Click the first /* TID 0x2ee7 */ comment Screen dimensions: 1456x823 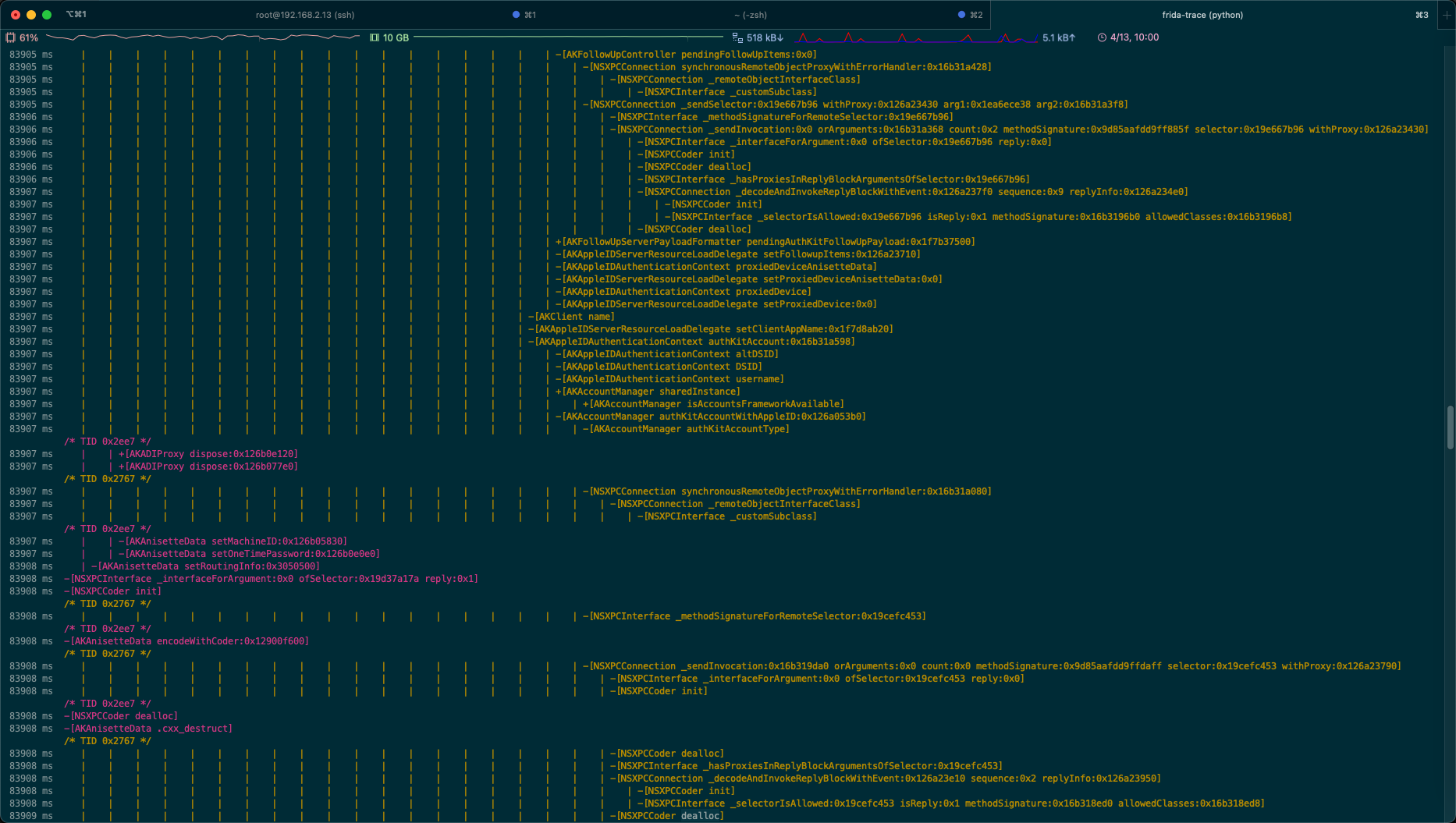pos(108,442)
